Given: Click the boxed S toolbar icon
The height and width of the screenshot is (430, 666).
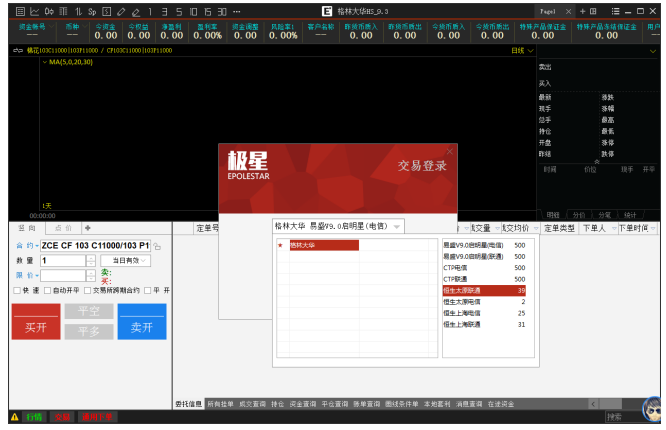Looking at the screenshot, I should tap(107, 11).
